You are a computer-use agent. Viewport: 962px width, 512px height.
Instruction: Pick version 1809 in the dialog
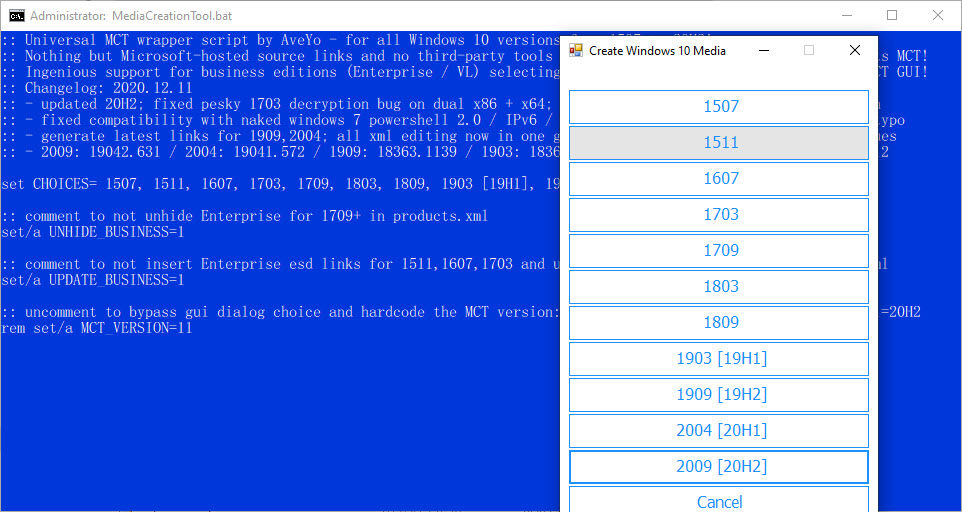pos(718,323)
